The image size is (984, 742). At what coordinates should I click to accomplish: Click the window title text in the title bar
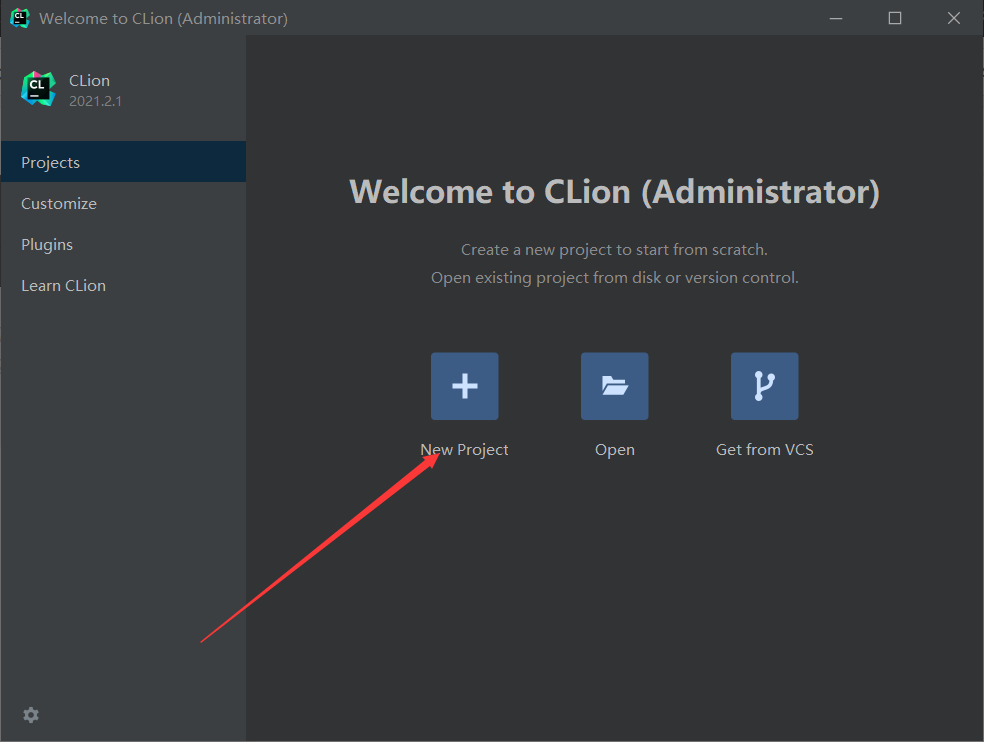[x=163, y=19]
